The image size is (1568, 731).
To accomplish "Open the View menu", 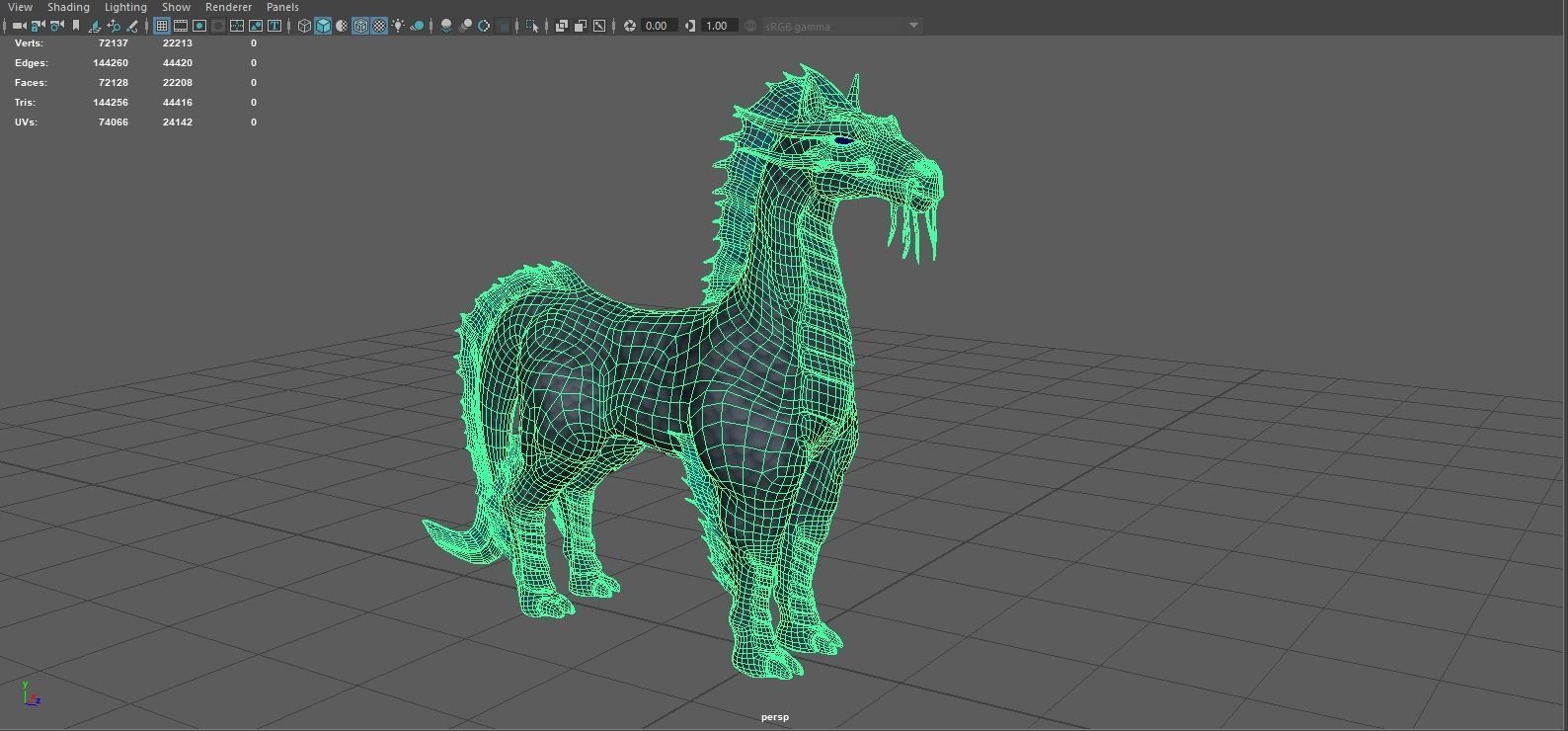I will 20,7.
